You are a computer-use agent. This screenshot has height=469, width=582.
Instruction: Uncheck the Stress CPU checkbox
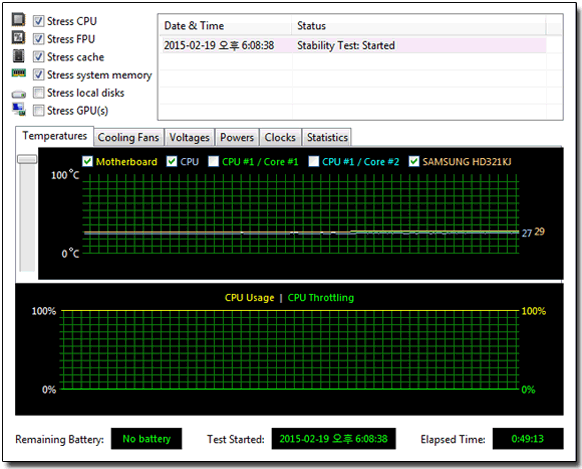[x=39, y=21]
